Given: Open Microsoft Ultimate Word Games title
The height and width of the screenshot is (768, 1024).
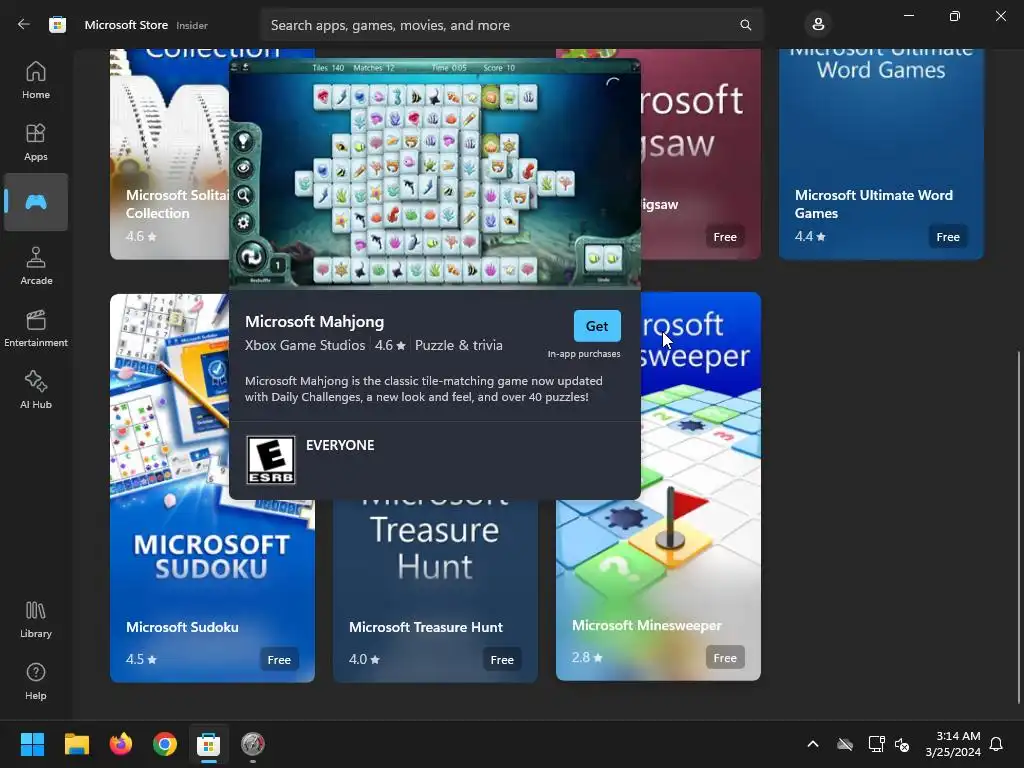Looking at the screenshot, I should (x=873, y=204).
